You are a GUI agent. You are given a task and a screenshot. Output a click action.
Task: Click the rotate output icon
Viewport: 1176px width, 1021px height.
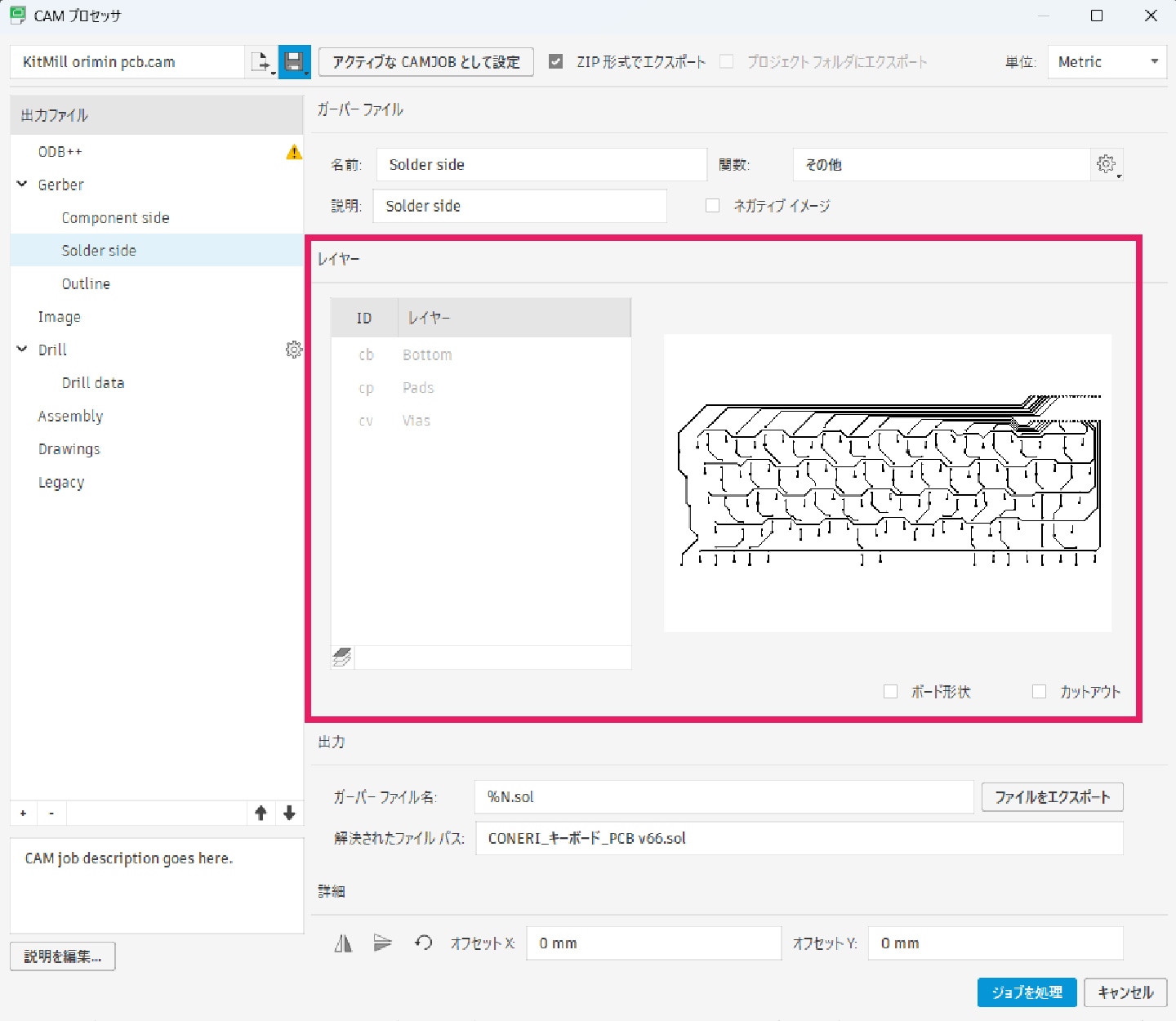pyautogui.click(x=423, y=943)
